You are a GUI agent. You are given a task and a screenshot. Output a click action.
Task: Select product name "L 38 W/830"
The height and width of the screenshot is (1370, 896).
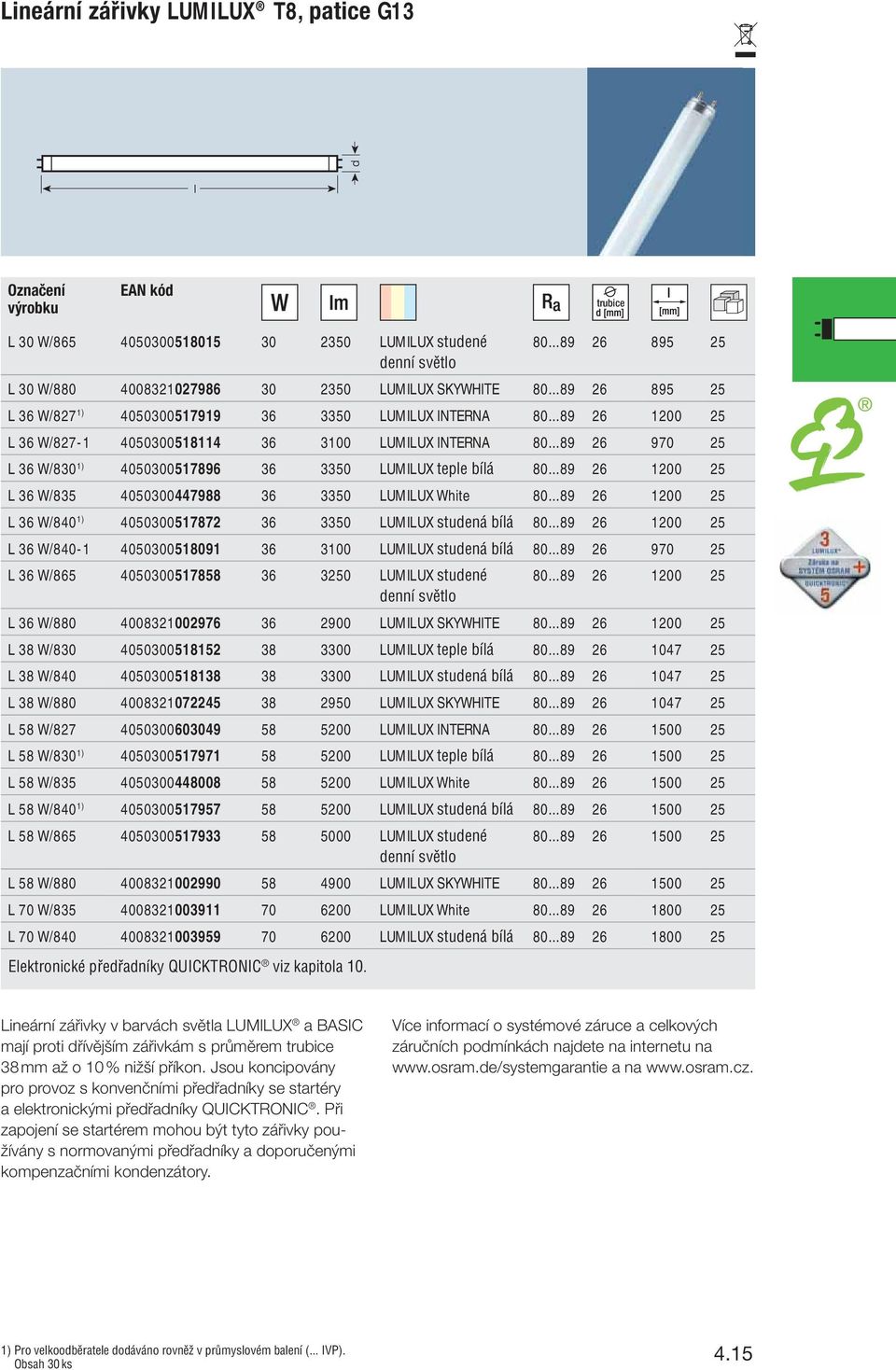(42, 650)
